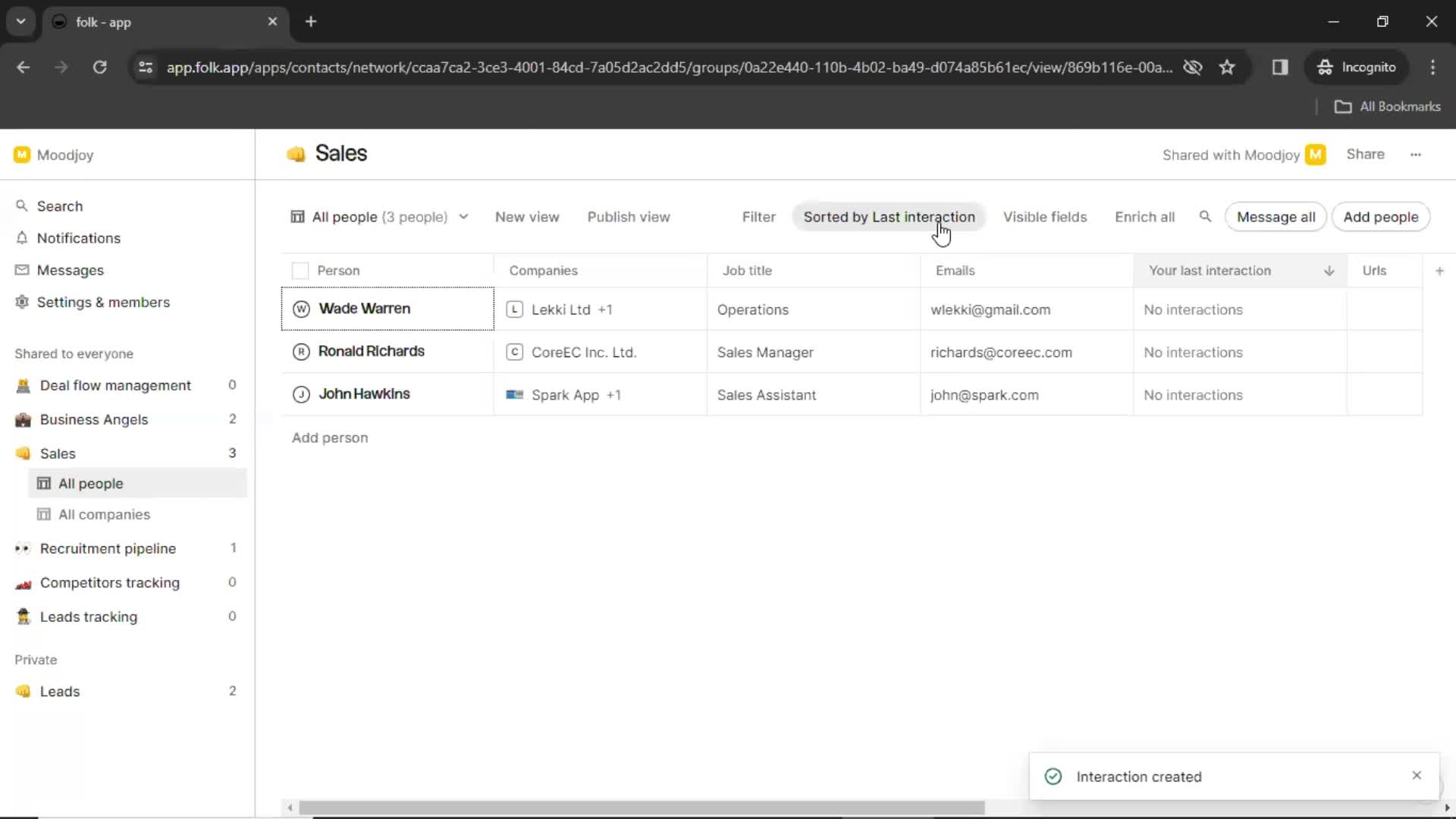This screenshot has height=819, width=1456.
Task: Toggle the Person row checkbox
Action: tap(301, 270)
